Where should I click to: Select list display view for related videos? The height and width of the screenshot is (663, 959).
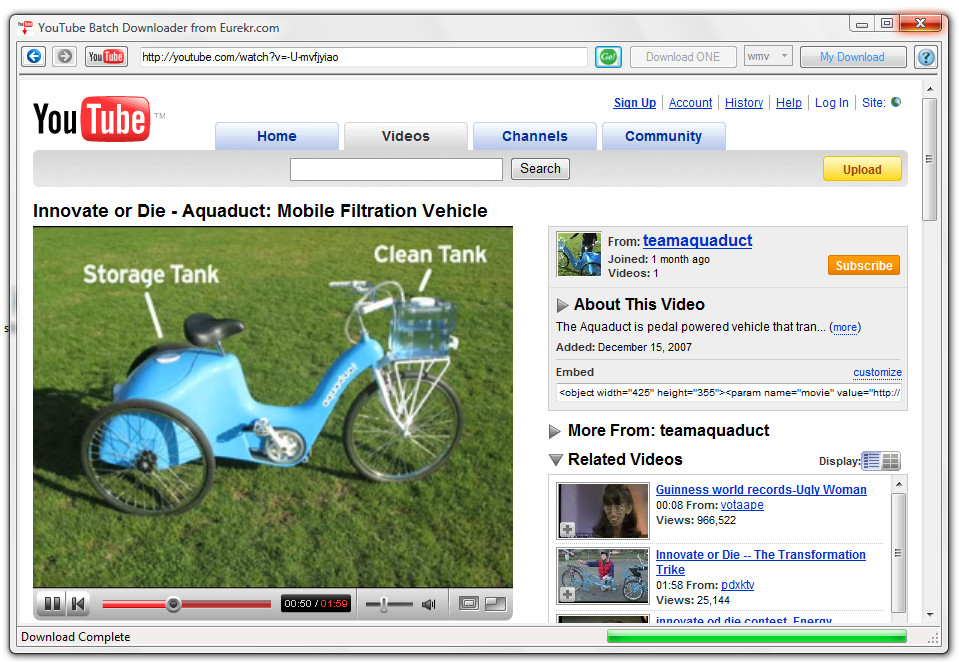point(871,461)
